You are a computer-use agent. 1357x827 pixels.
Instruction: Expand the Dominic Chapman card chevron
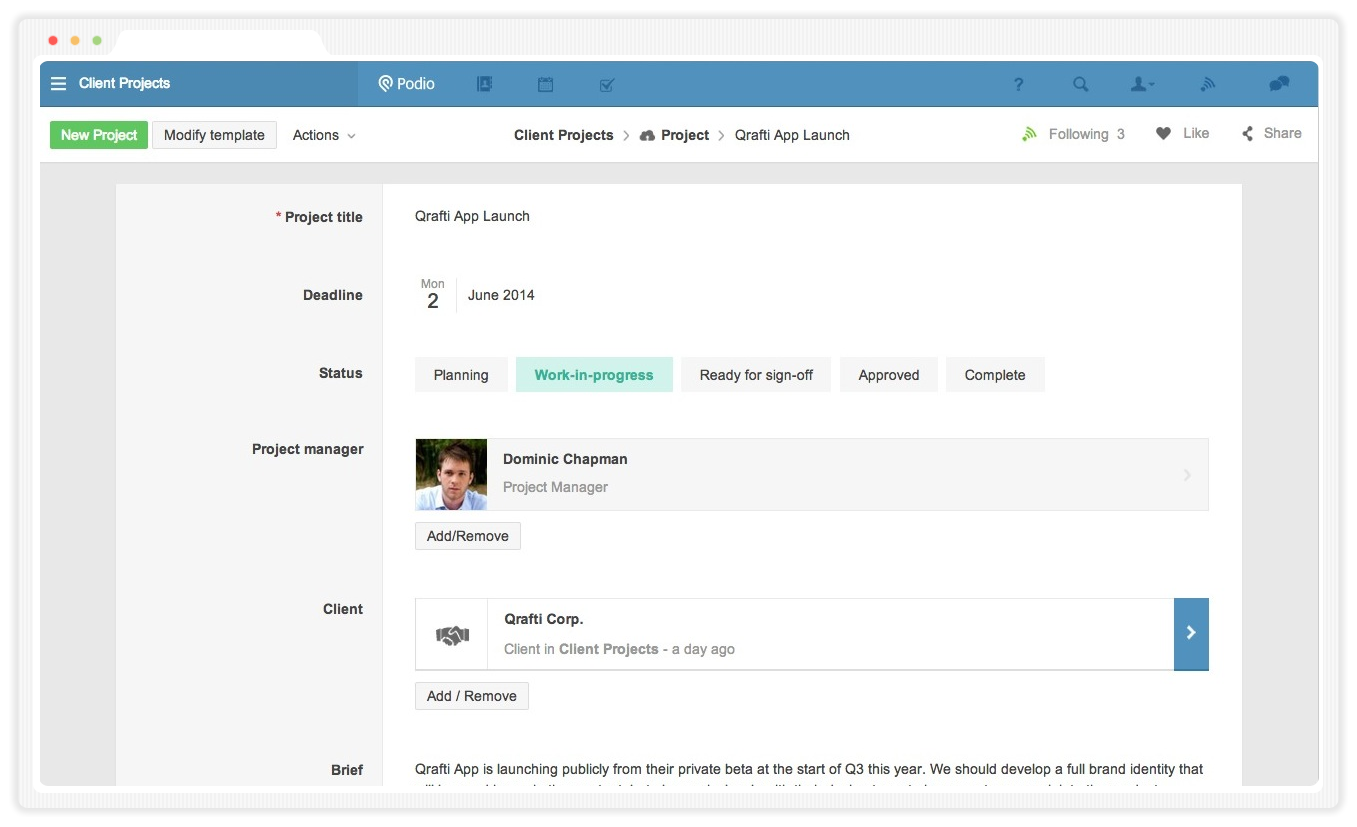pyautogui.click(x=1187, y=475)
